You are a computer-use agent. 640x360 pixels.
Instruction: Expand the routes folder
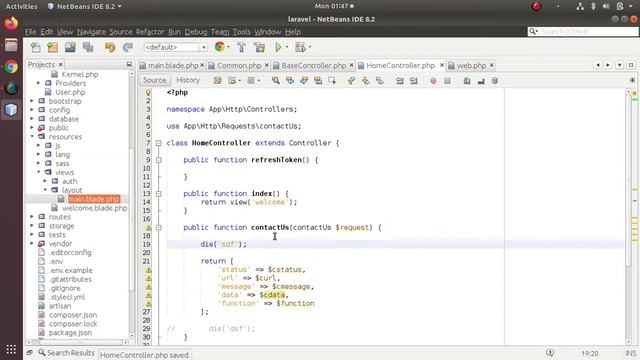[x=32, y=217]
